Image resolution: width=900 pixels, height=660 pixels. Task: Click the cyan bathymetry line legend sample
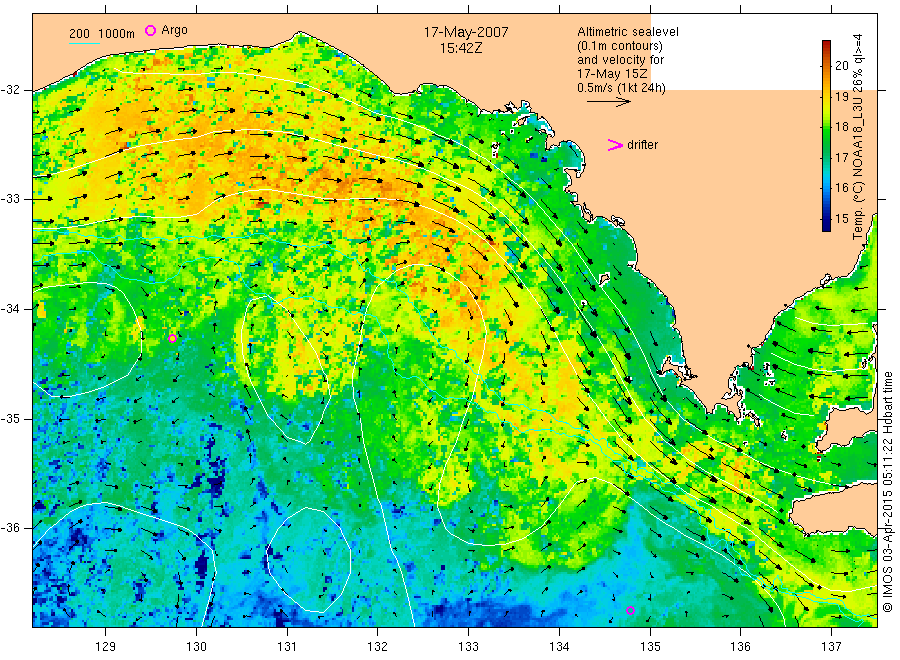tap(84, 42)
